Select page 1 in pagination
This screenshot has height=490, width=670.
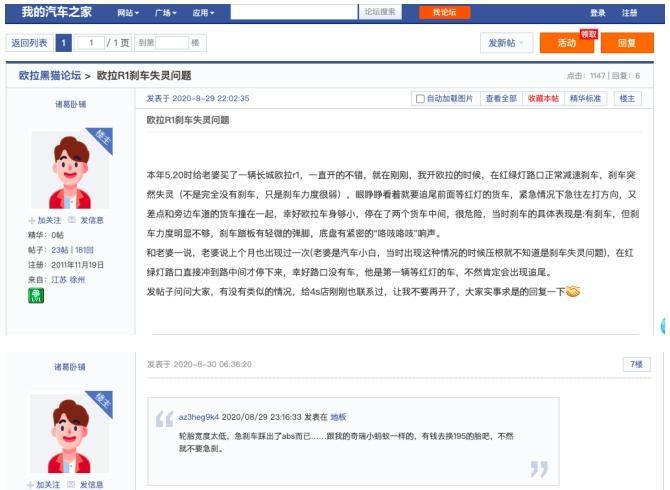(64, 43)
